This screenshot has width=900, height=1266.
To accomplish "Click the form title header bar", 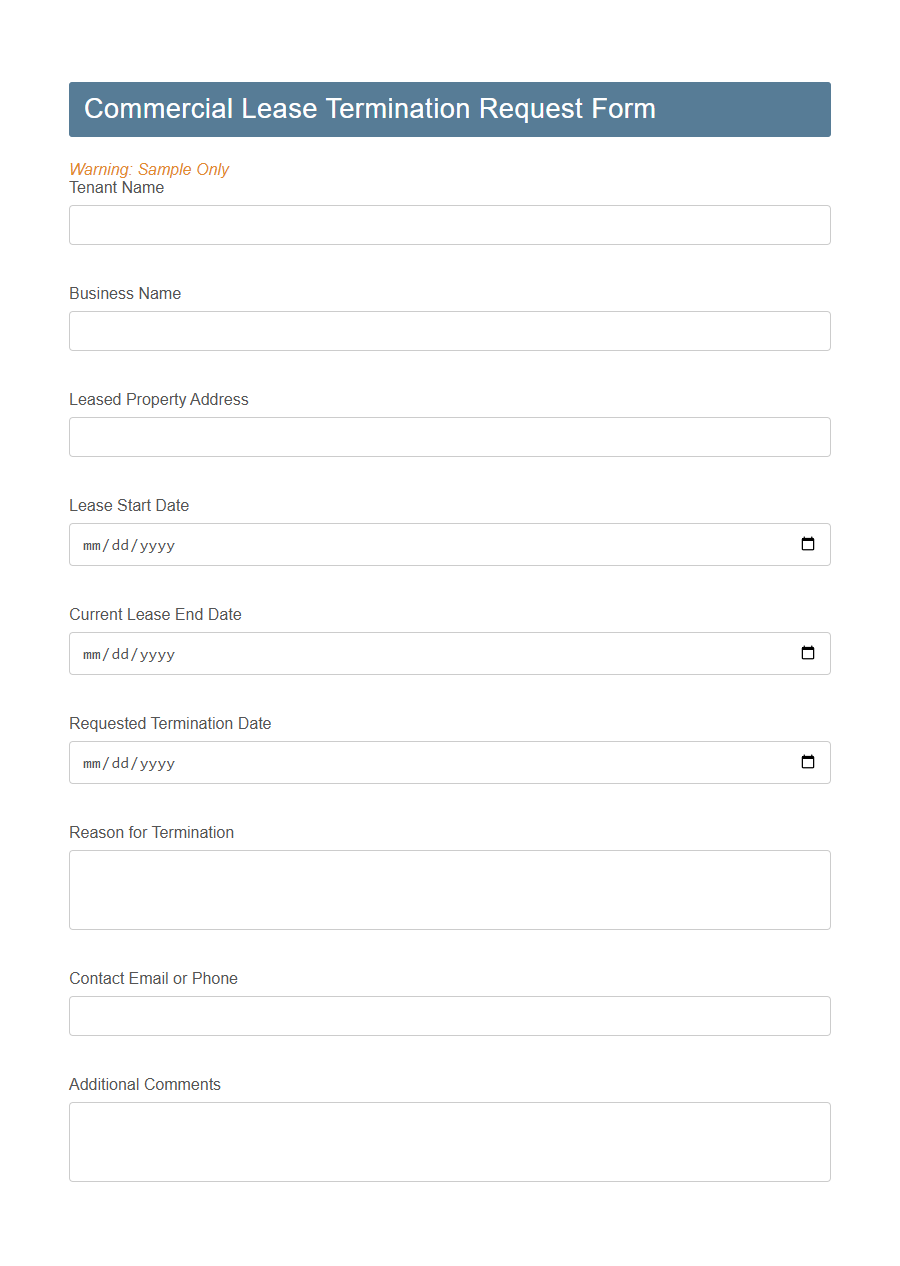I will pos(449,108).
